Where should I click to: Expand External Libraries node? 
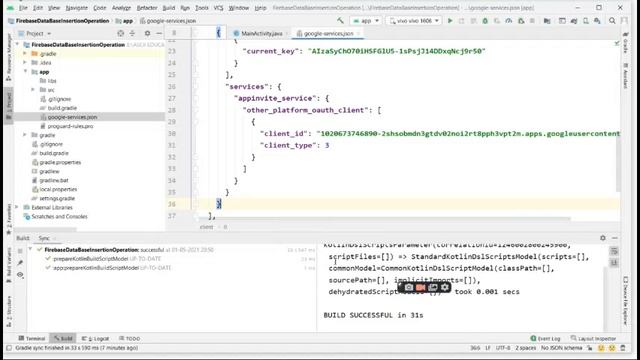17,207
